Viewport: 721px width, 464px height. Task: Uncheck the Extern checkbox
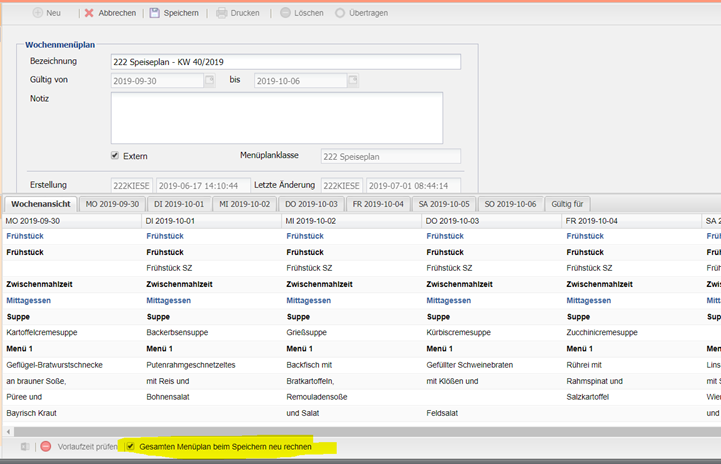115,156
